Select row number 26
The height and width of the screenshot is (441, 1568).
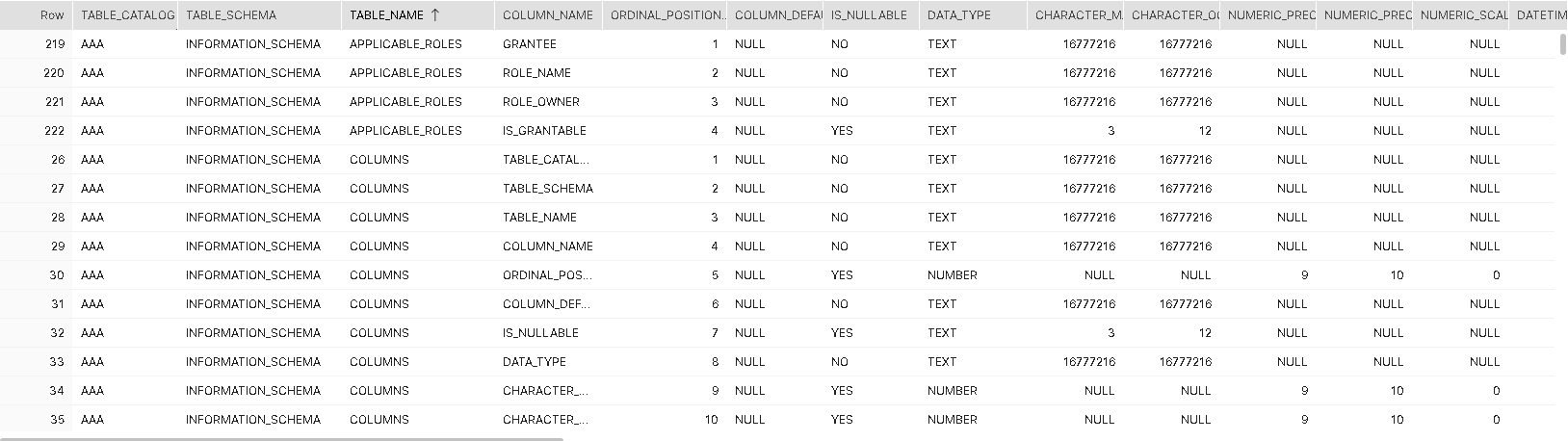coord(58,160)
